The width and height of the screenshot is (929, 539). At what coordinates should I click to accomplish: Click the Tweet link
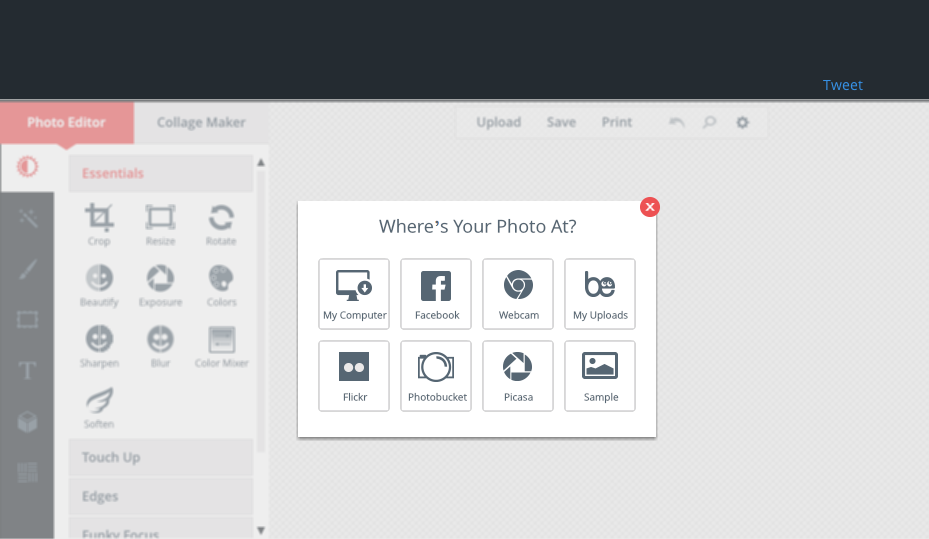tap(842, 85)
